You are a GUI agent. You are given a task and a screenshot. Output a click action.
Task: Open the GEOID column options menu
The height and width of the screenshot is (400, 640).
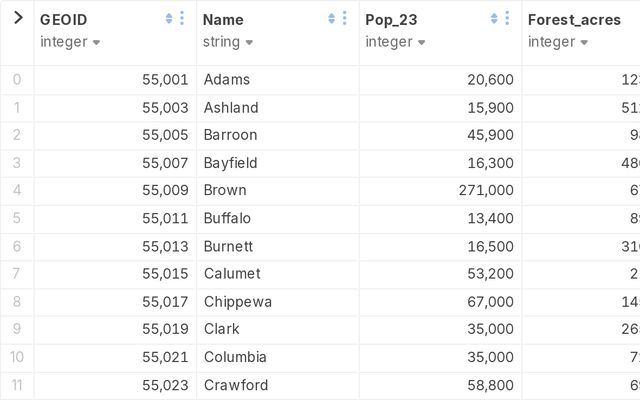pos(182,19)
